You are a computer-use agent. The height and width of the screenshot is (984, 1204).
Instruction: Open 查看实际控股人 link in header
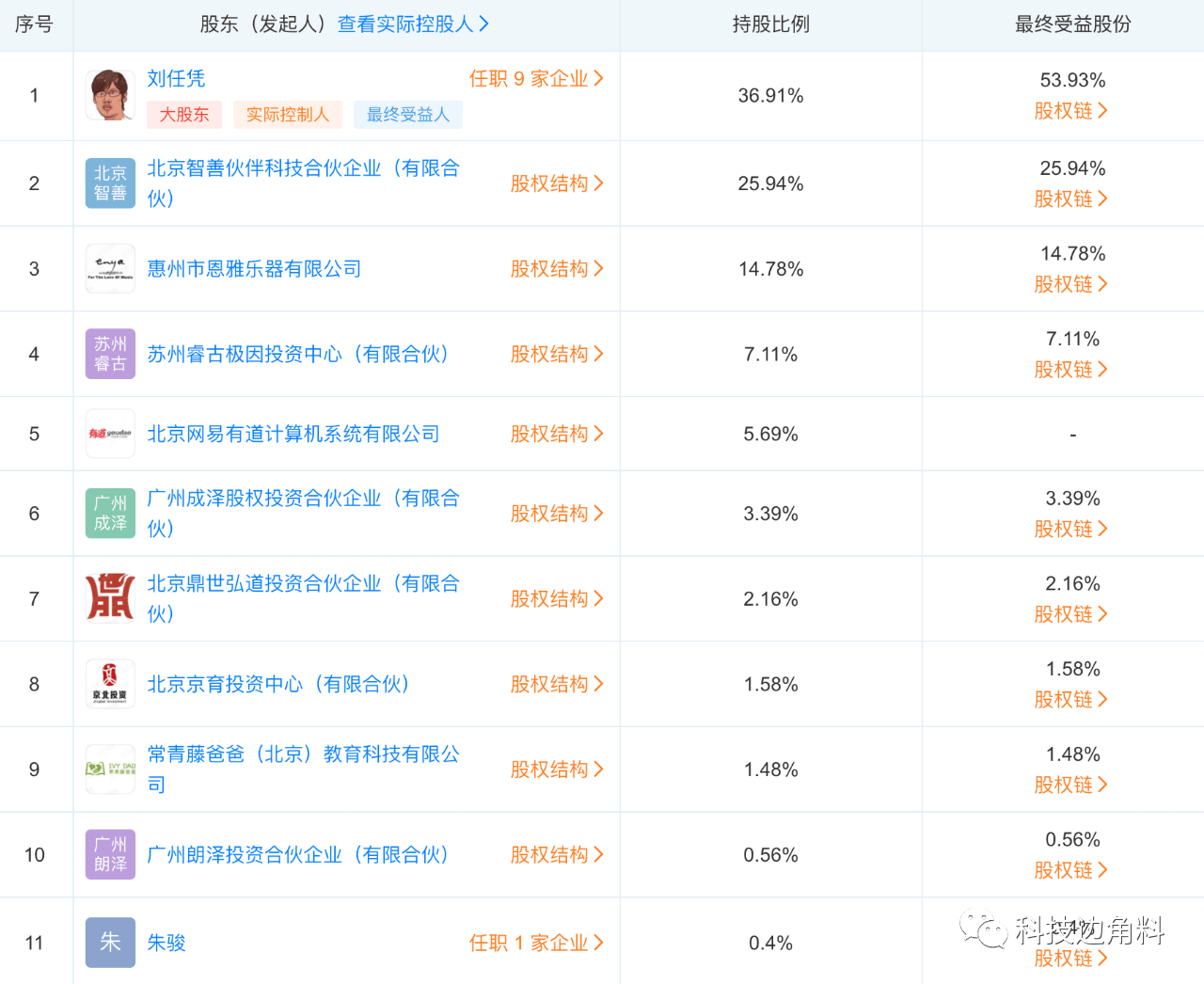[x=414, y=24]
